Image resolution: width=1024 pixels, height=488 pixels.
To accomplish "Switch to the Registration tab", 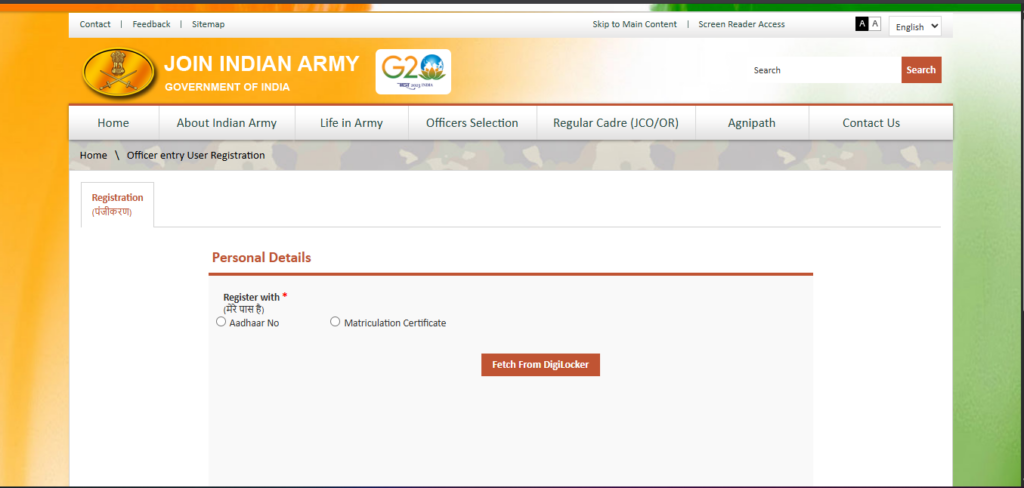I will [x=117, y=204].
